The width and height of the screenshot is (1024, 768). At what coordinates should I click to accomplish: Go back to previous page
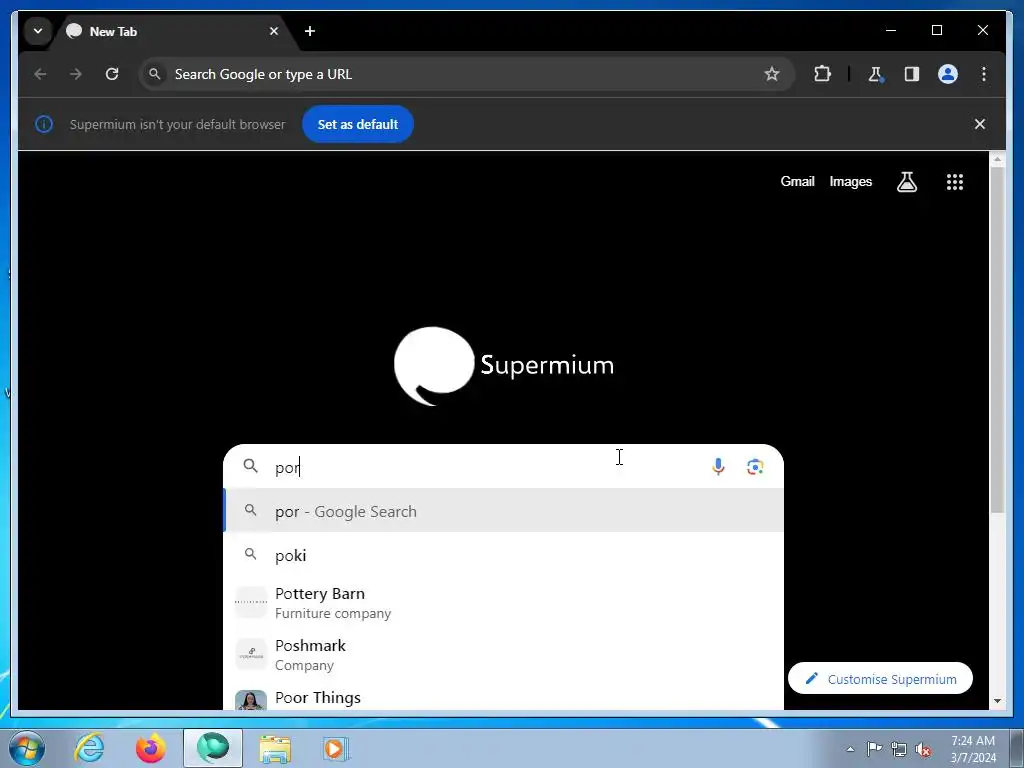pyautogui.click(x=40, y=74)
